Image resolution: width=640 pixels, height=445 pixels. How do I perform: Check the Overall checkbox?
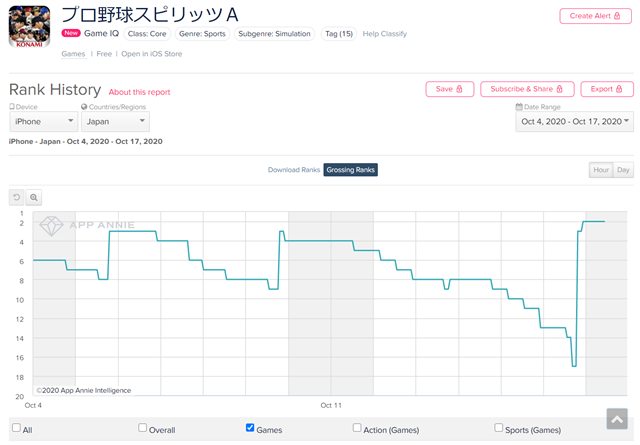(142, 427)
